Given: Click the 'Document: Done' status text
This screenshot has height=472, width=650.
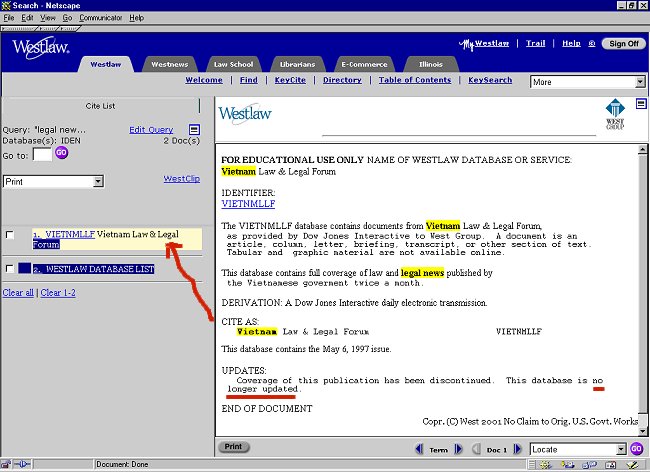Looking at the screenshot, I should pyautogui.click(x=122, y=465).
